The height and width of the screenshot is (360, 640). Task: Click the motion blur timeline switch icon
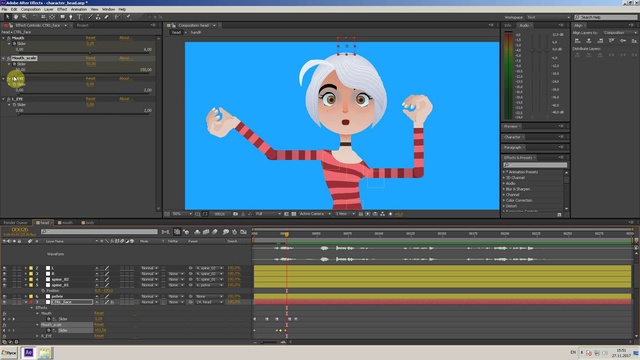click(x=215, y=232)
